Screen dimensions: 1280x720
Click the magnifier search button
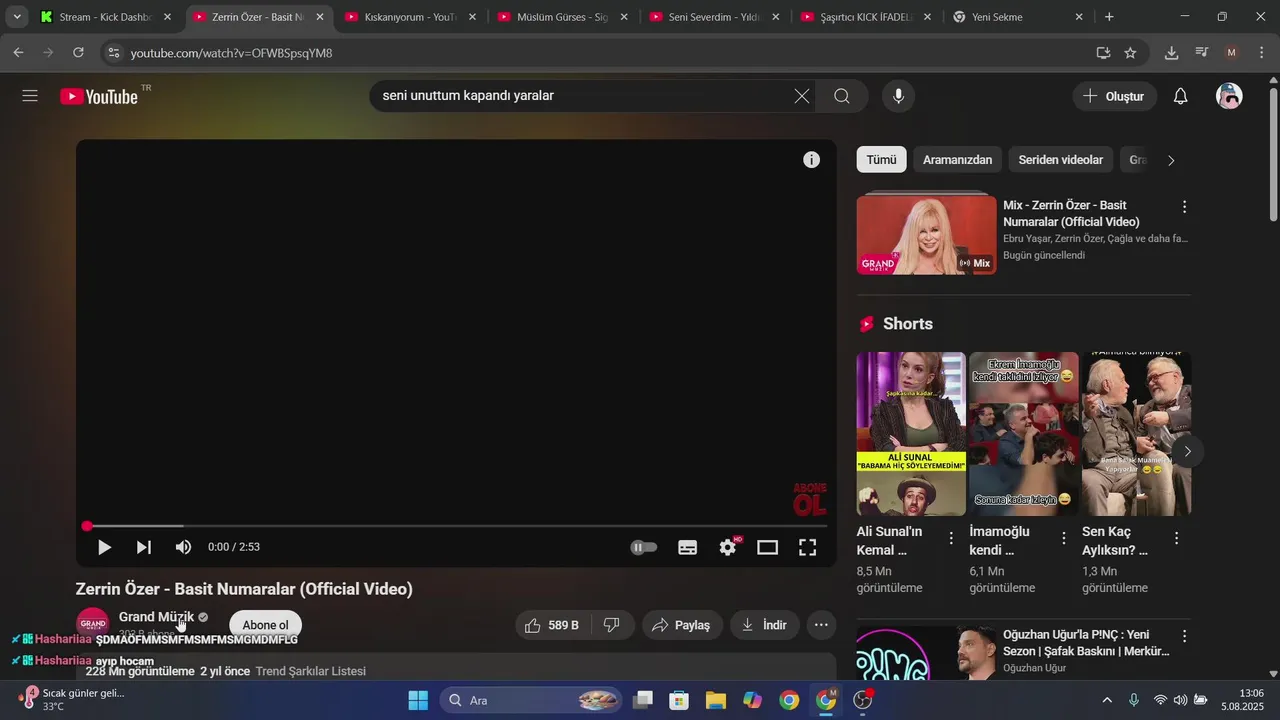842,96
